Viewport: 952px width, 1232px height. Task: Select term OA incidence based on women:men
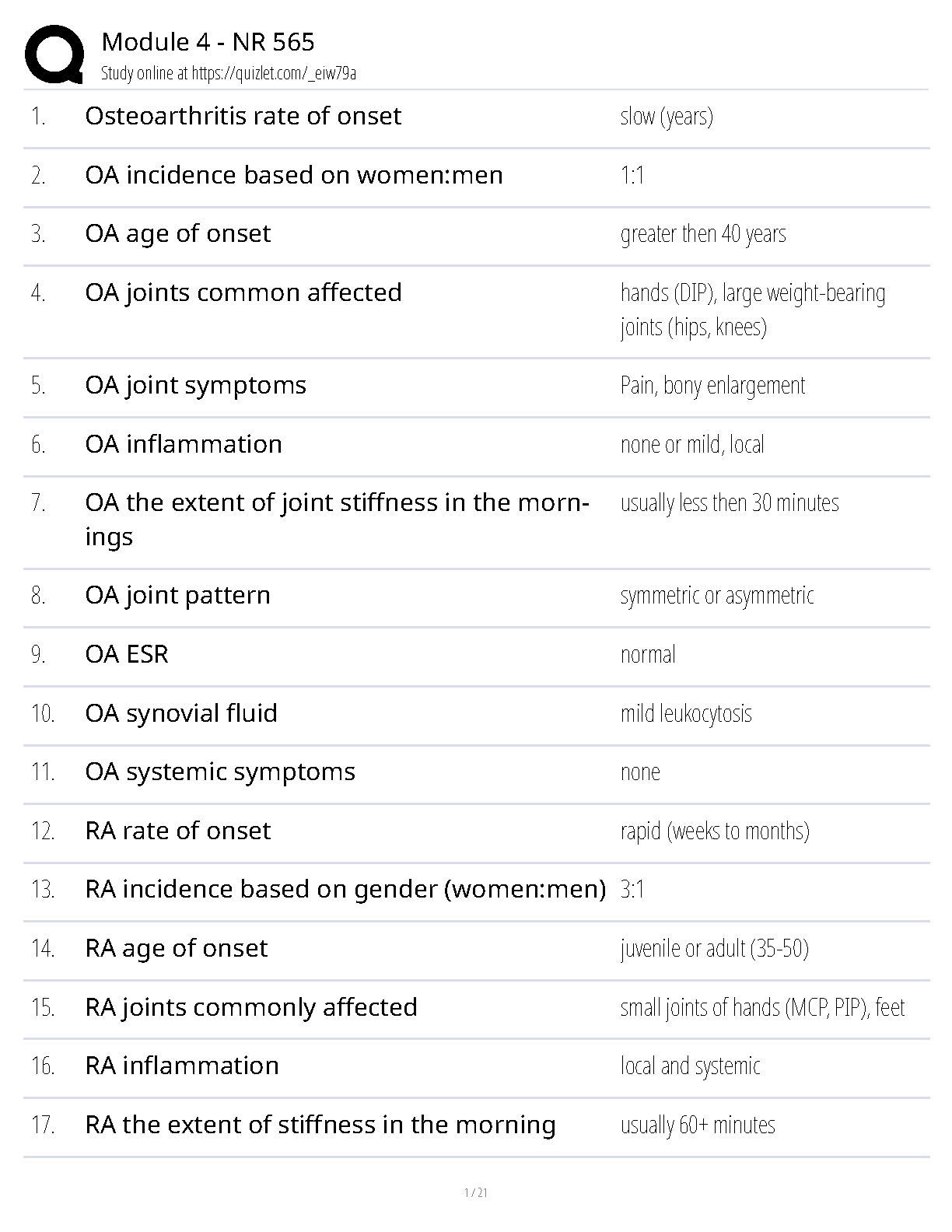(x=293, y=175)
